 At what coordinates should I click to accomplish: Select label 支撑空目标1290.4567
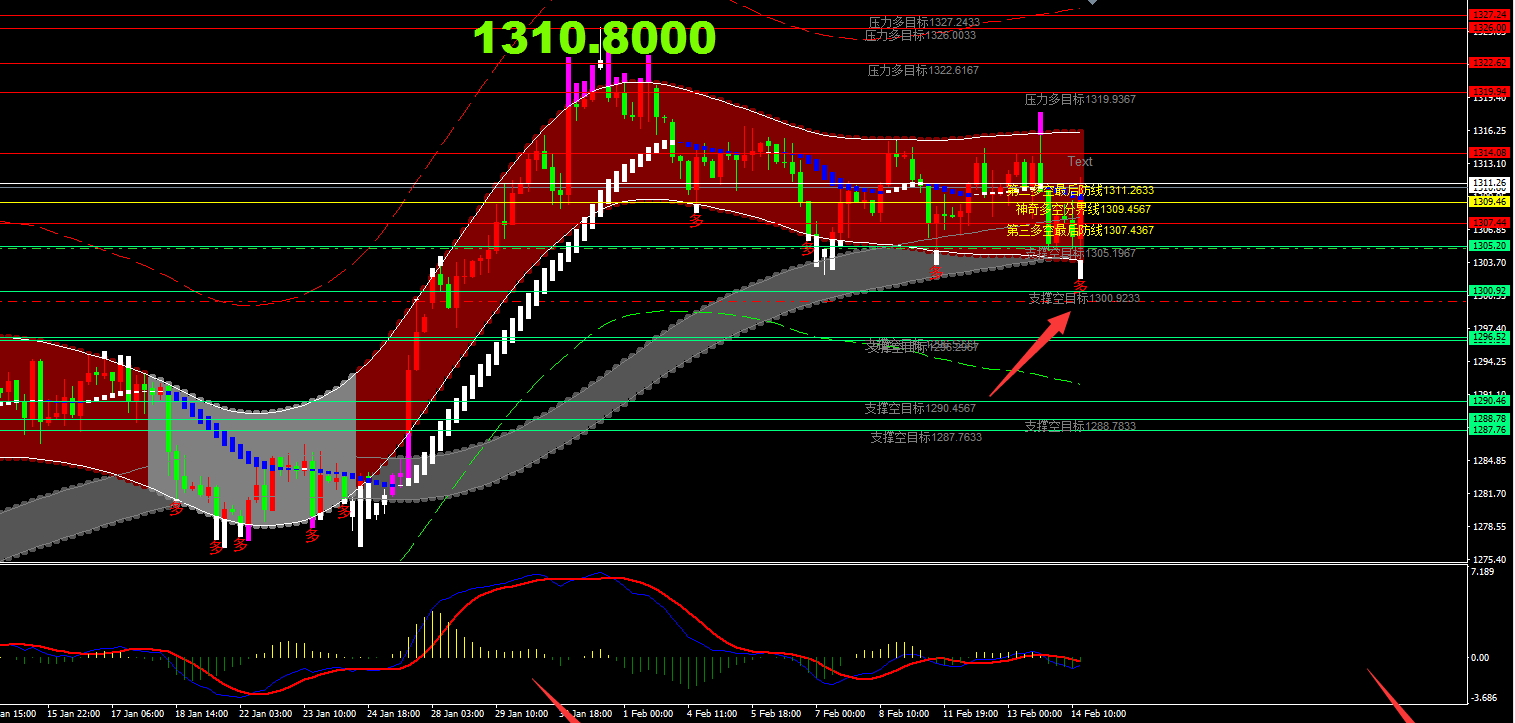[x=920, y=408]
